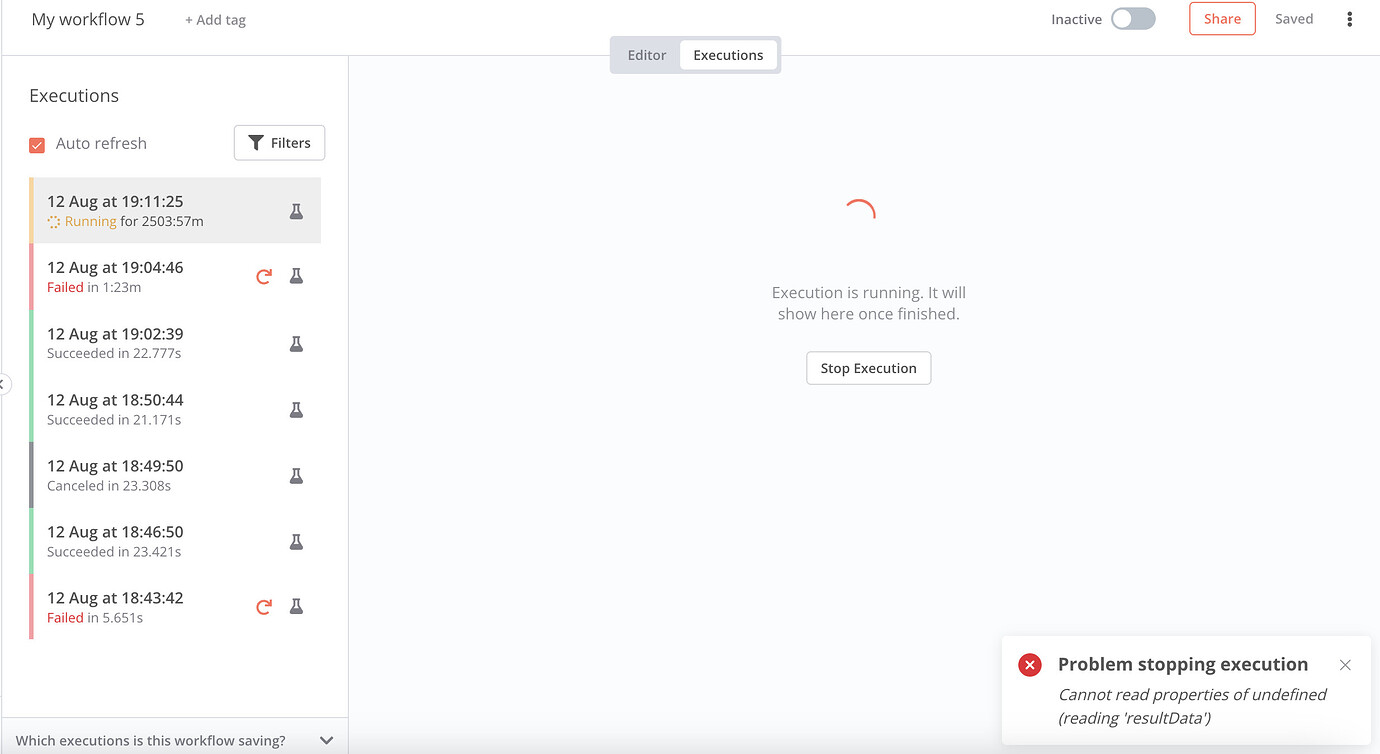
Task: Collapse the executions sidebar
Action: pyautogui.click(x=3, y=384)
